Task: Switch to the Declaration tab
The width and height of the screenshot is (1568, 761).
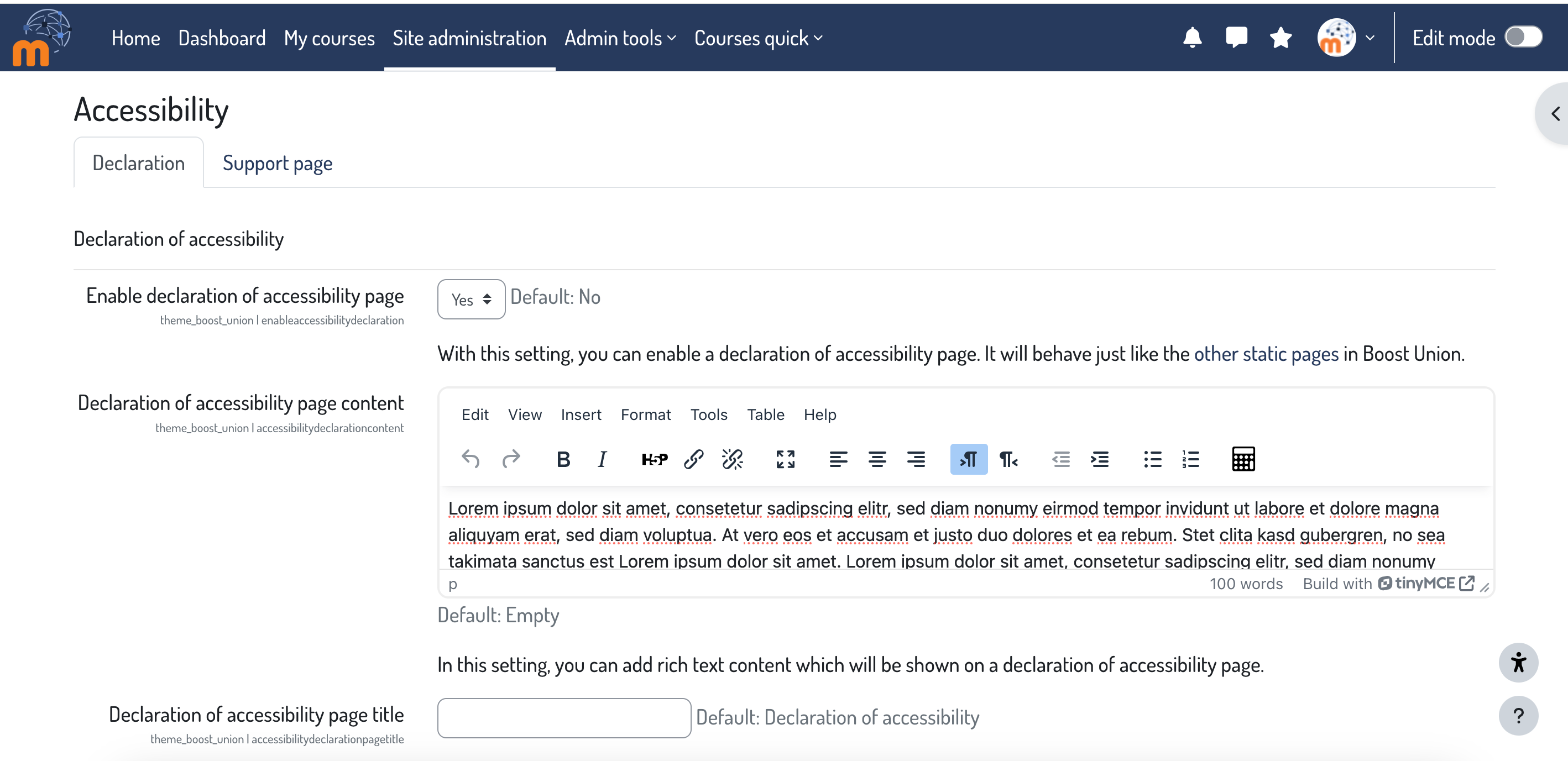Action: point(139,163)
